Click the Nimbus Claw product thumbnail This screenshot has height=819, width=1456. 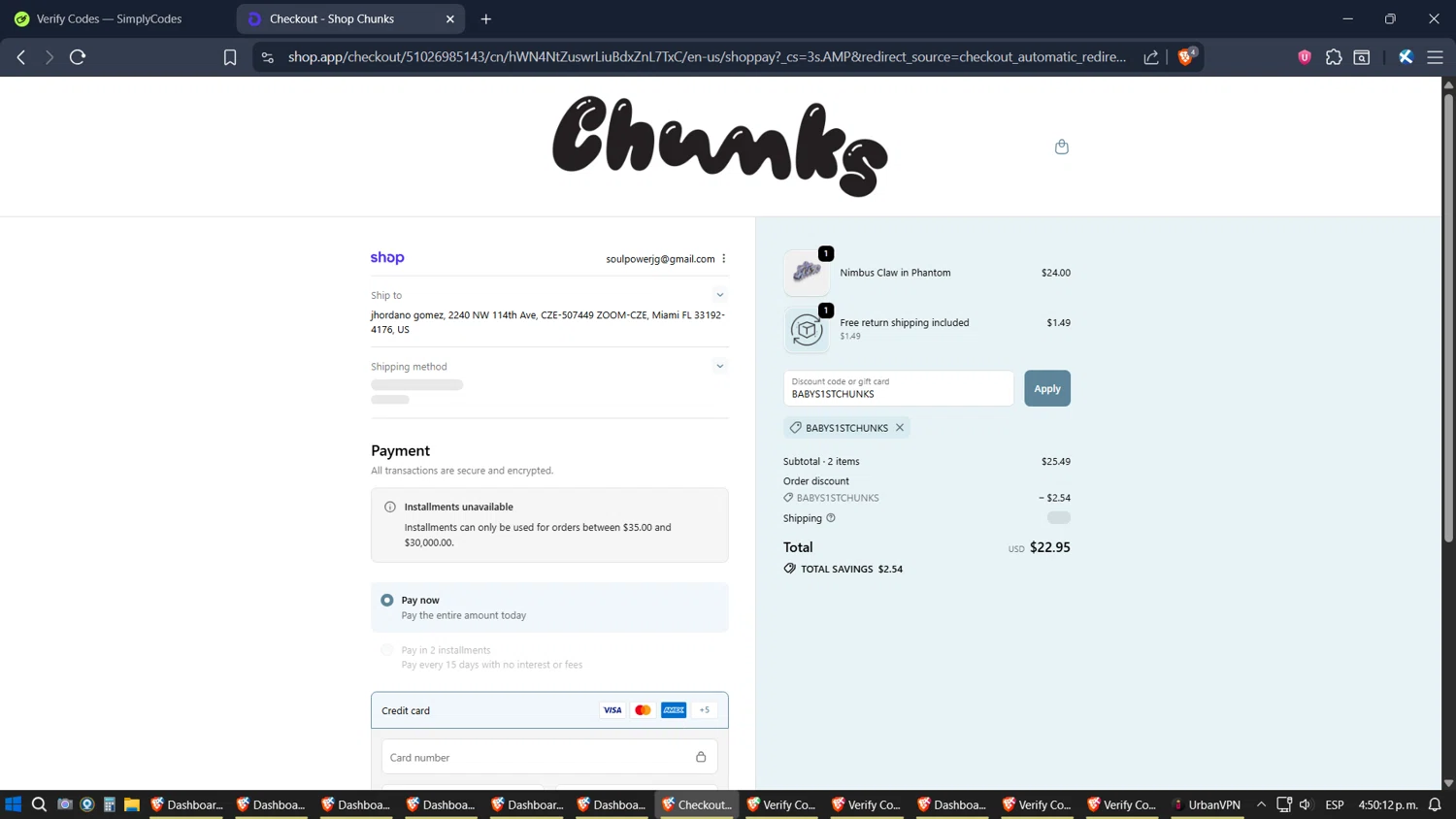(x=807, y=273)
